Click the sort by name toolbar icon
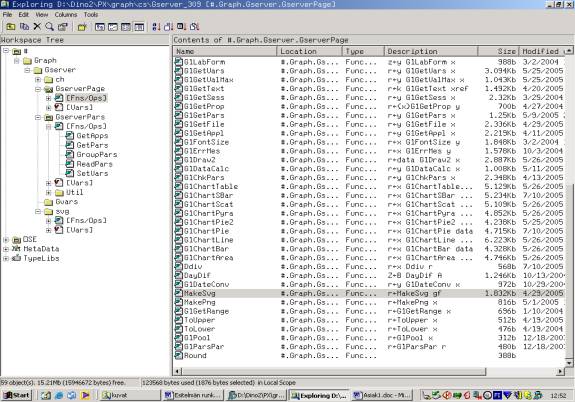This screenshot has width=575, height=402. (x=156, y=26)
